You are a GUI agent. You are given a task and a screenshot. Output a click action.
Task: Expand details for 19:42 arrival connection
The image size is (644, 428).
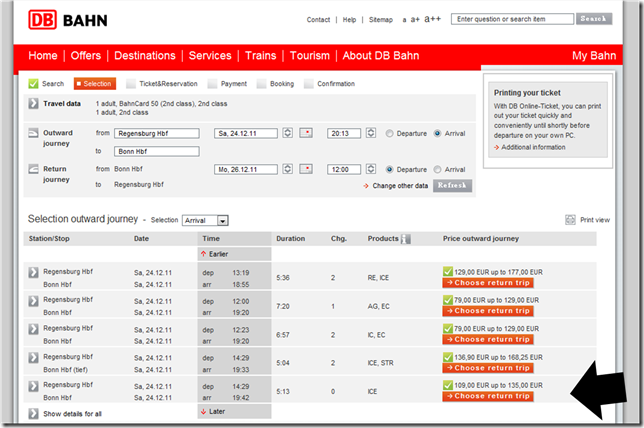click(x=33, y=386)
